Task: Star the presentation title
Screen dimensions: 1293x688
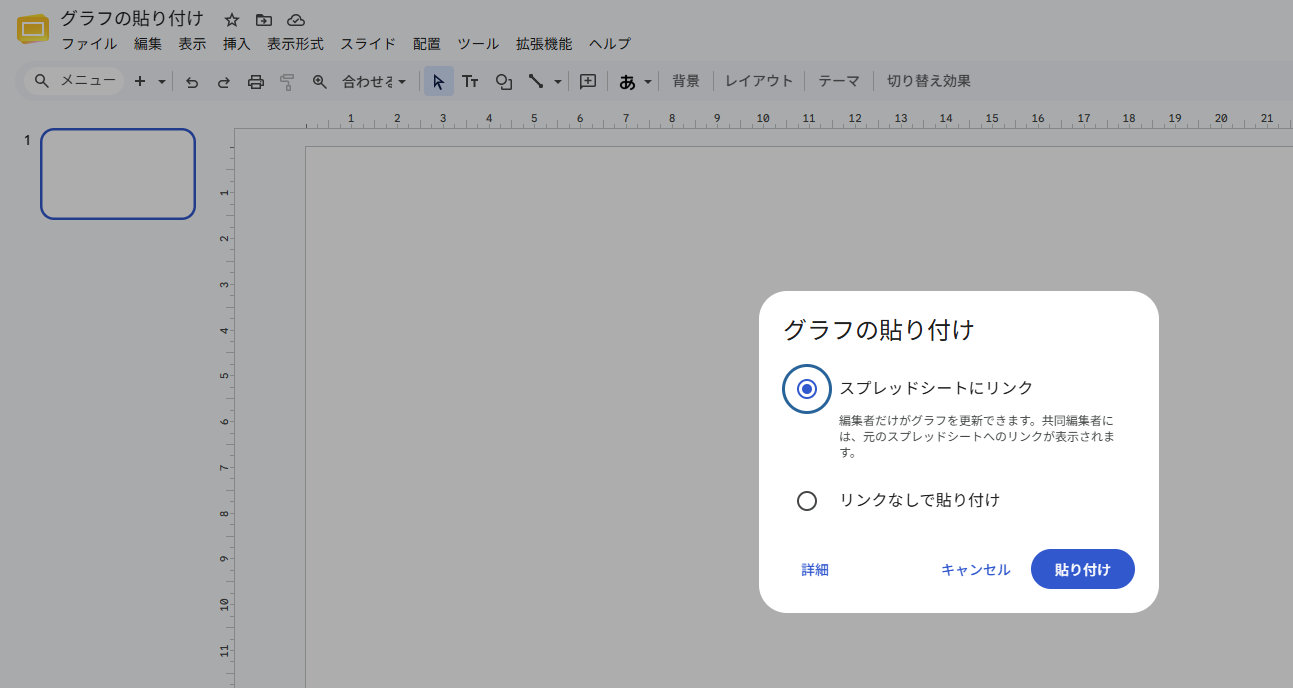Action: point(232,20)
